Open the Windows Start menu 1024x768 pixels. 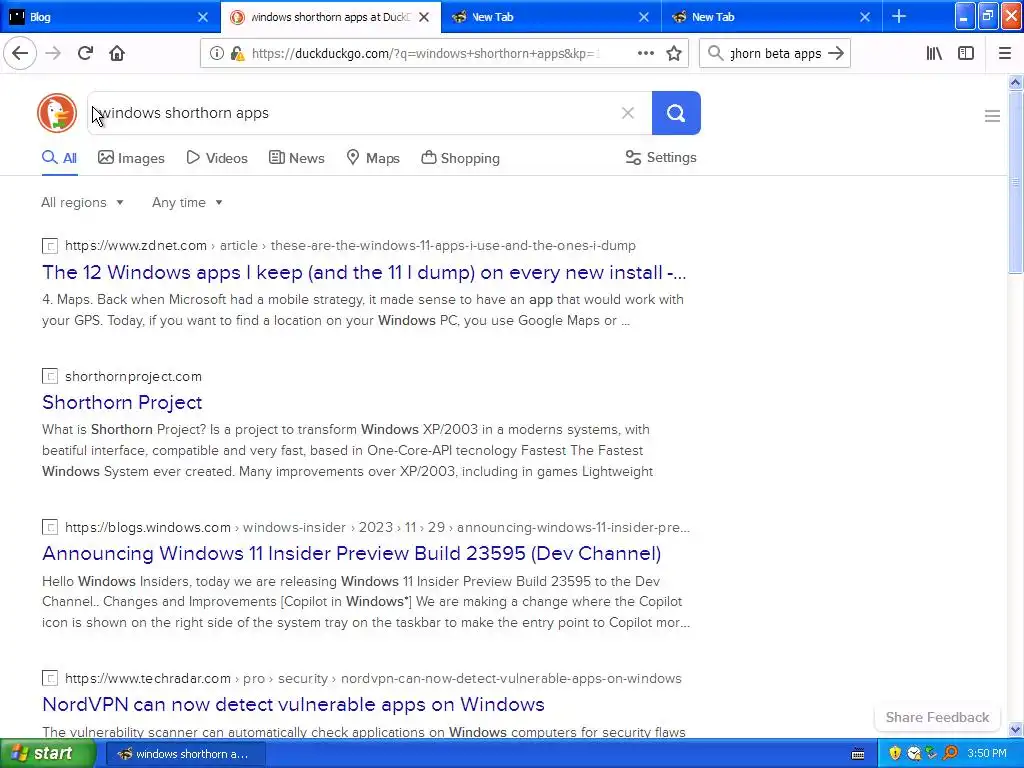click(47, 754)
